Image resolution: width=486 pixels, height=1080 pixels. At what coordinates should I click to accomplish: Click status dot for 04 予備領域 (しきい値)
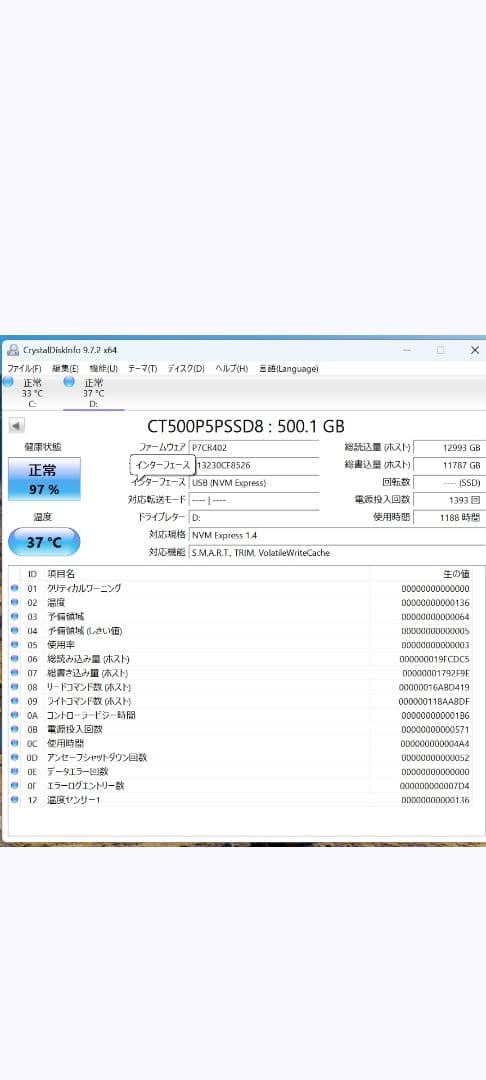15,631
